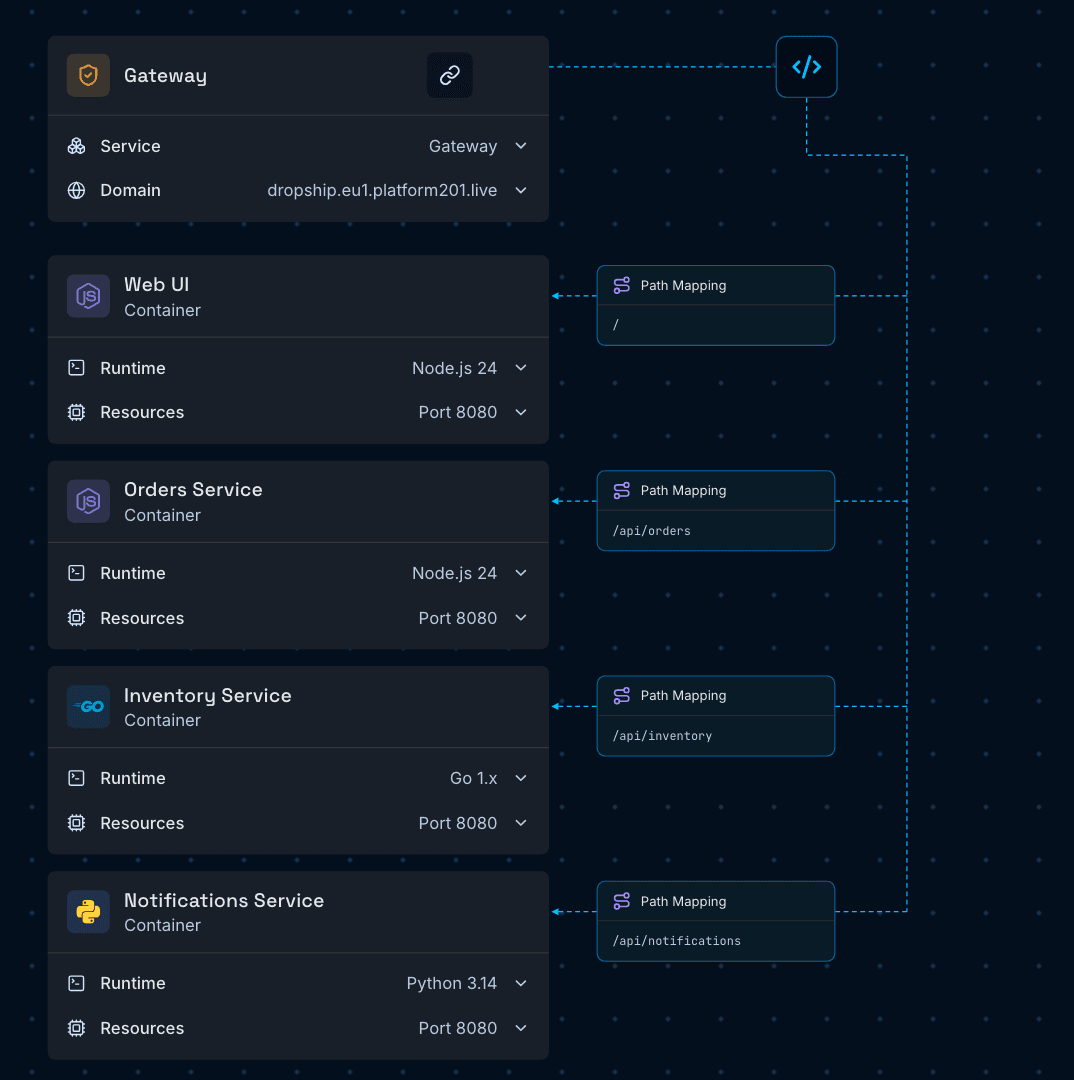Click the '/' path value
1074x1080 pixels.
(616, 324)
